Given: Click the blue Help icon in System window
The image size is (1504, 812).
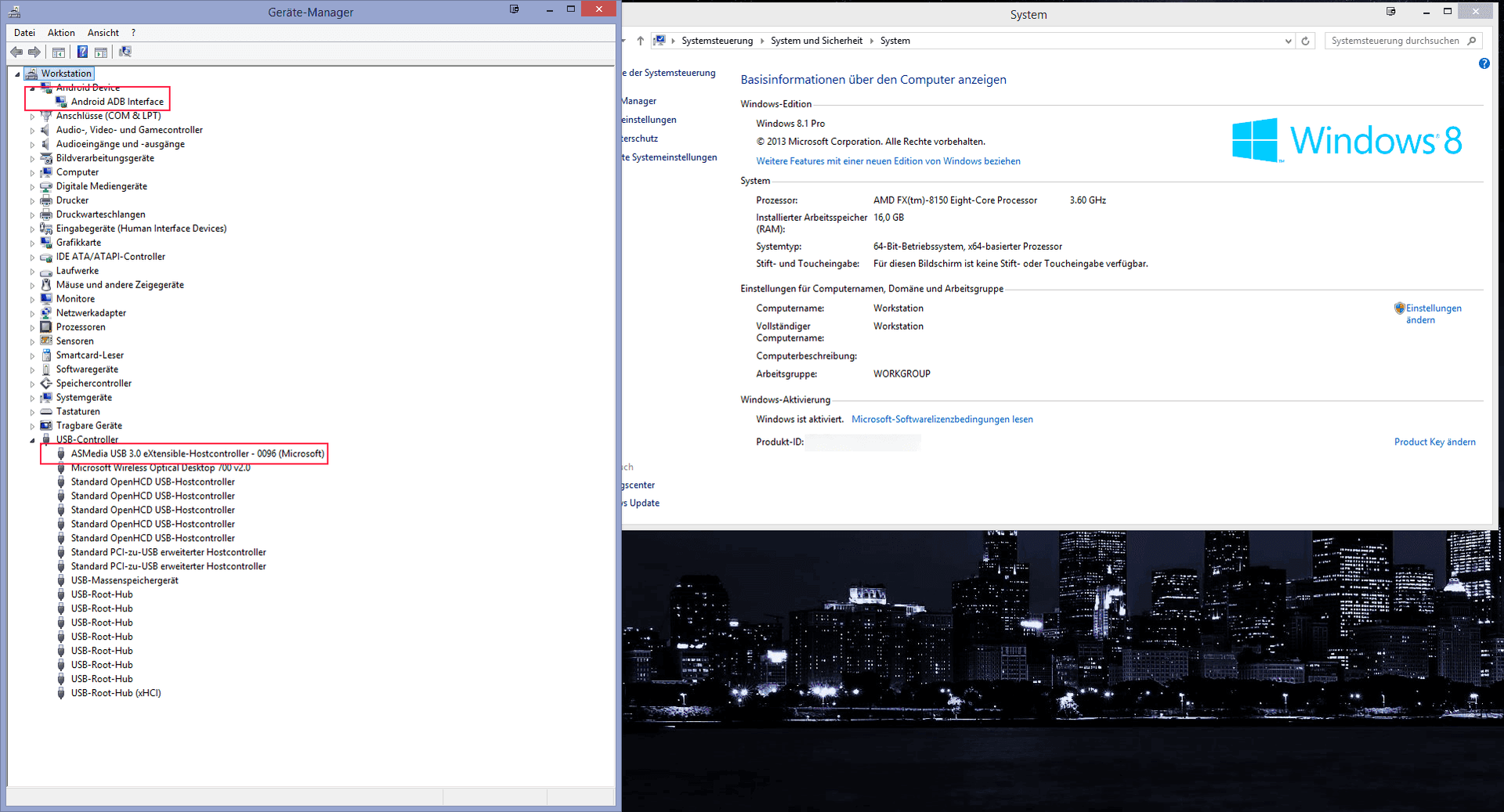Looking at the screenshot, I should click(x=1484, y=64).
